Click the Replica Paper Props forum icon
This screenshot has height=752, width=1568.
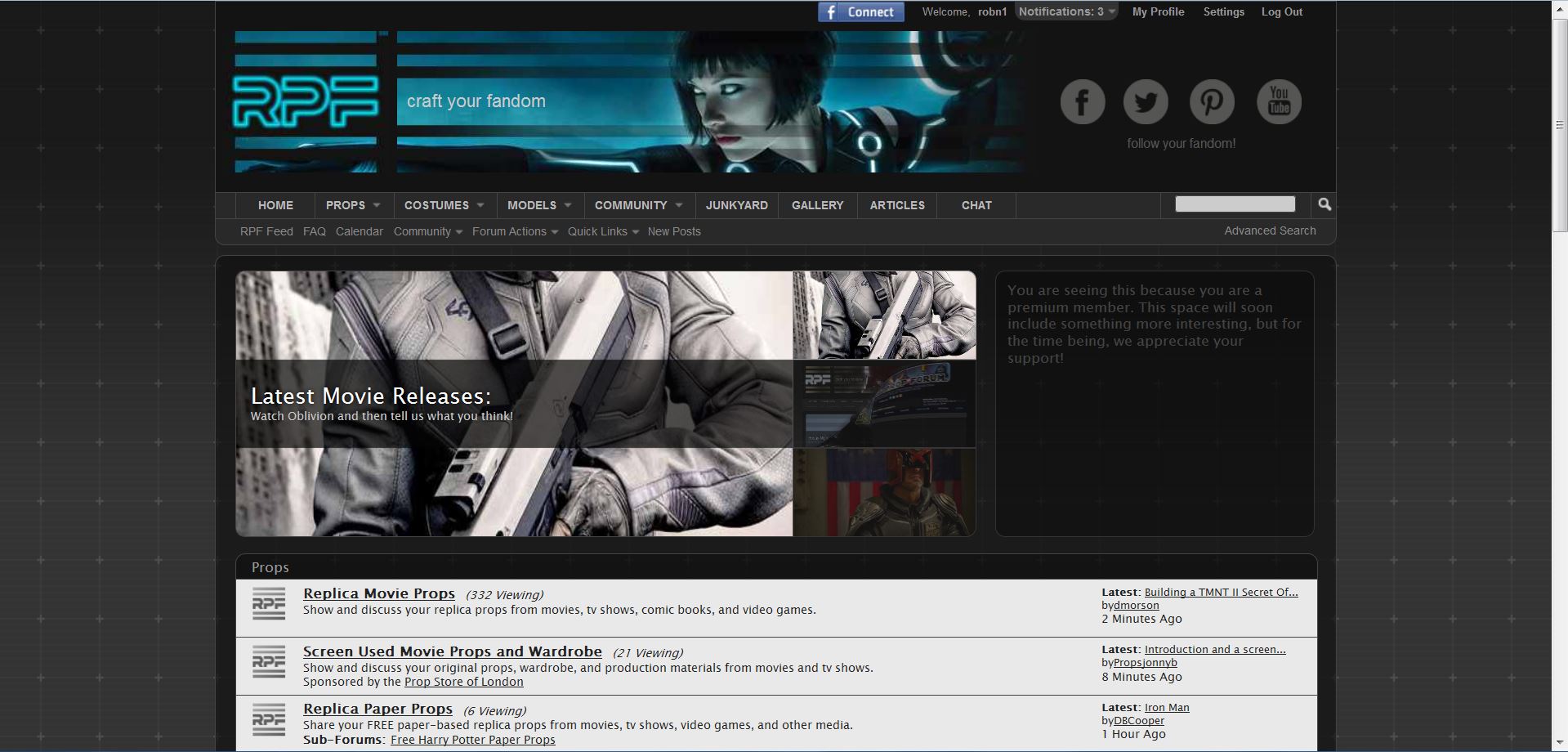tap(269, 719)
